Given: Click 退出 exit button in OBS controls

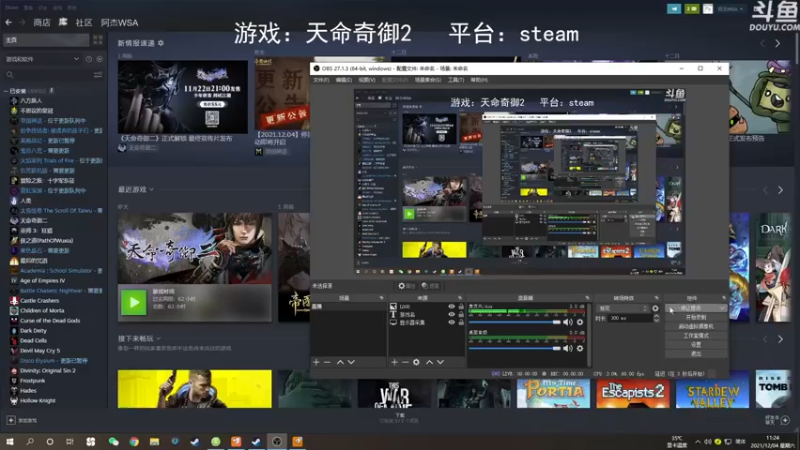Looking at the screenshot, I should point(696,354).
